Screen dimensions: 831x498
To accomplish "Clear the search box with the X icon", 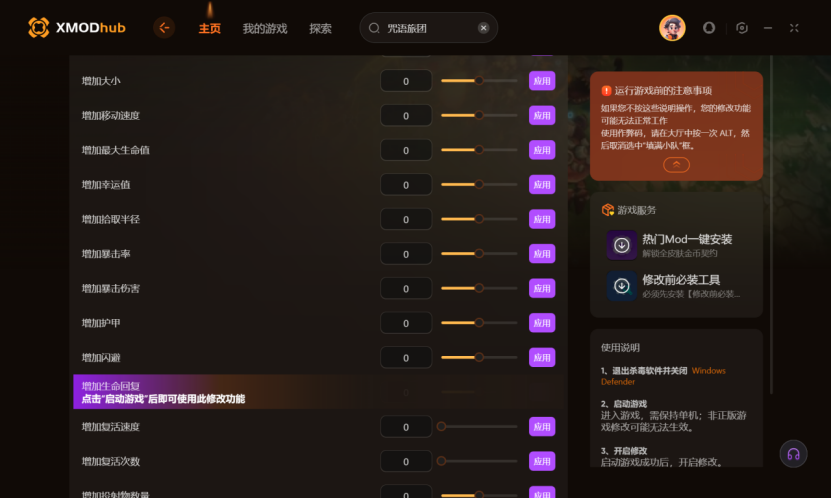I will 483,28.
